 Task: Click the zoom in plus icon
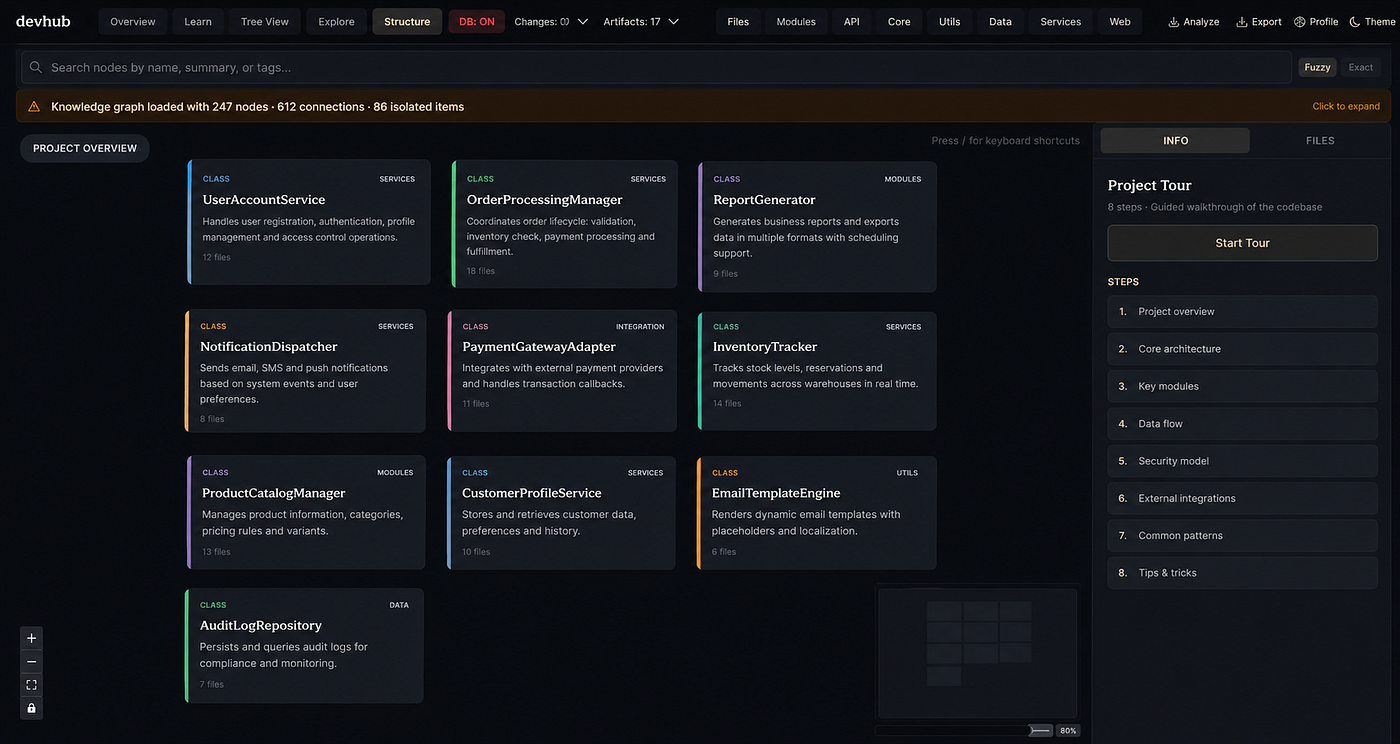tap(32, 638)
